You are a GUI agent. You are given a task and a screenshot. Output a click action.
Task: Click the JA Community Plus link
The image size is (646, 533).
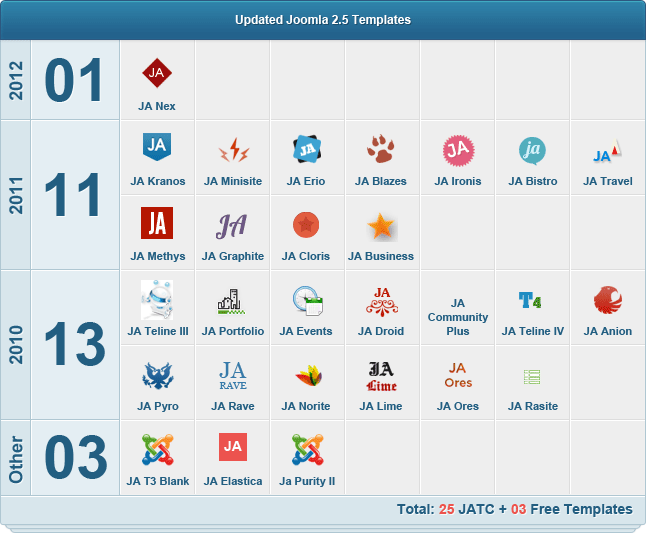coord(458,317)
